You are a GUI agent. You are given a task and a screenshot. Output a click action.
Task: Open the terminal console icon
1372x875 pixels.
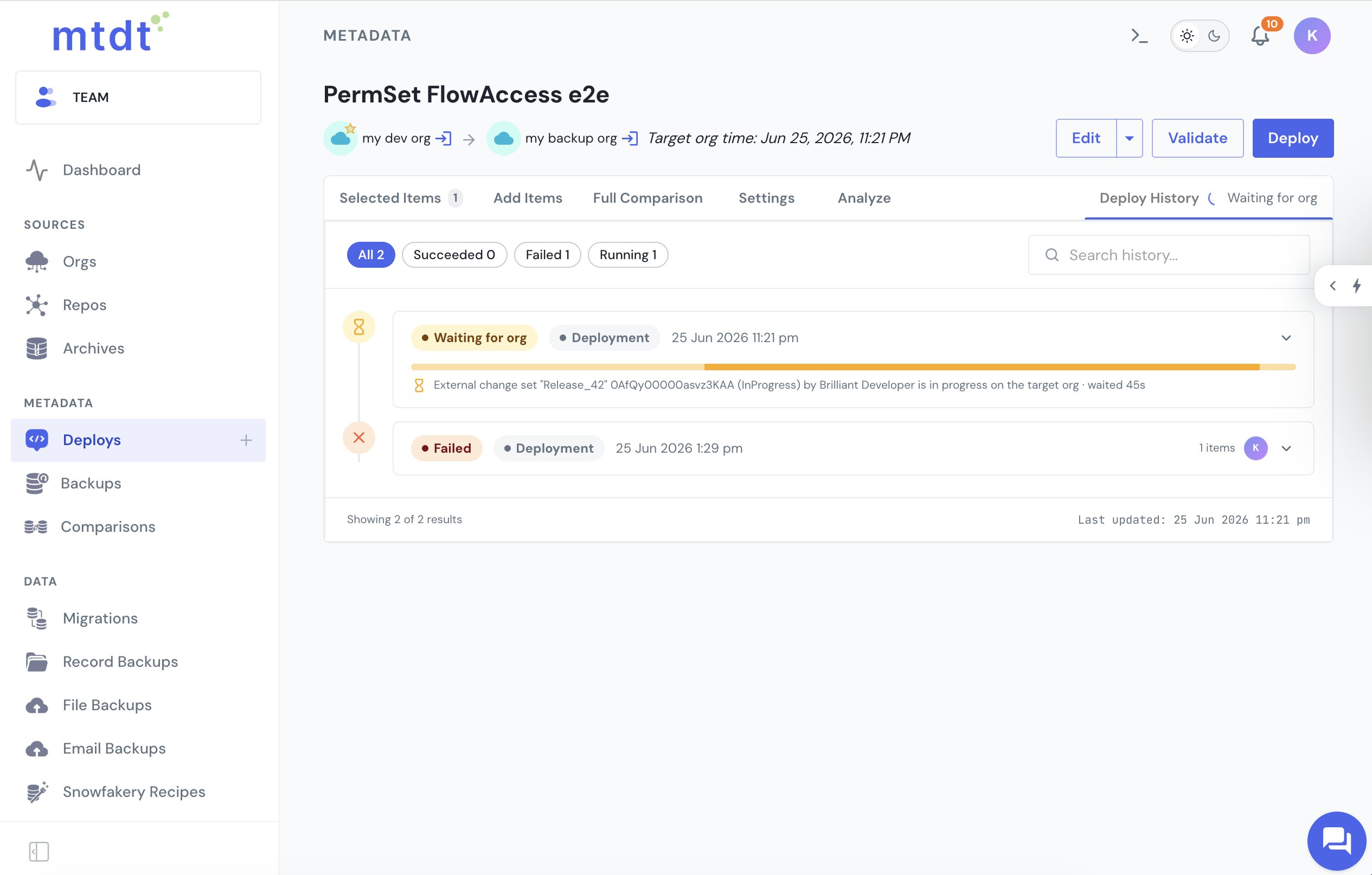pos(1139,36)
